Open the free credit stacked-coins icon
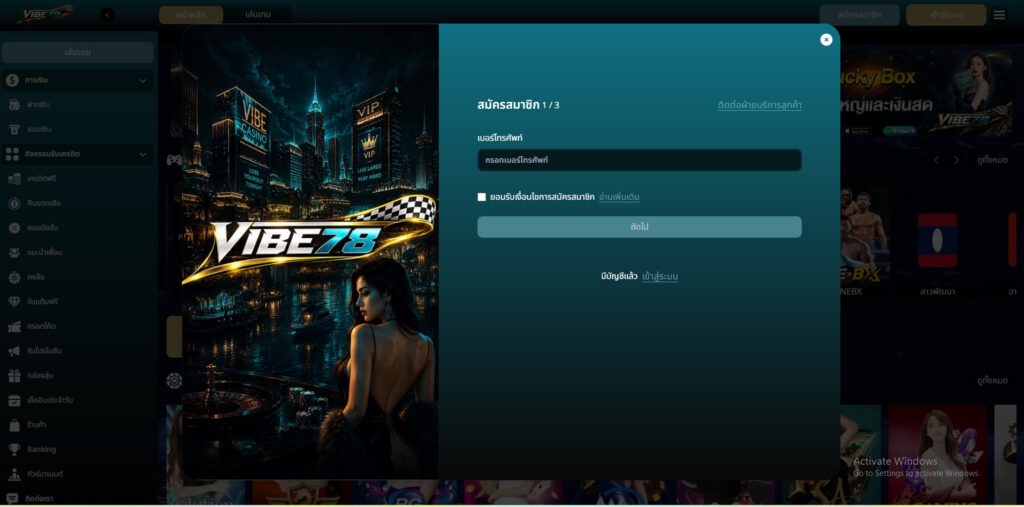 point(14,178)
